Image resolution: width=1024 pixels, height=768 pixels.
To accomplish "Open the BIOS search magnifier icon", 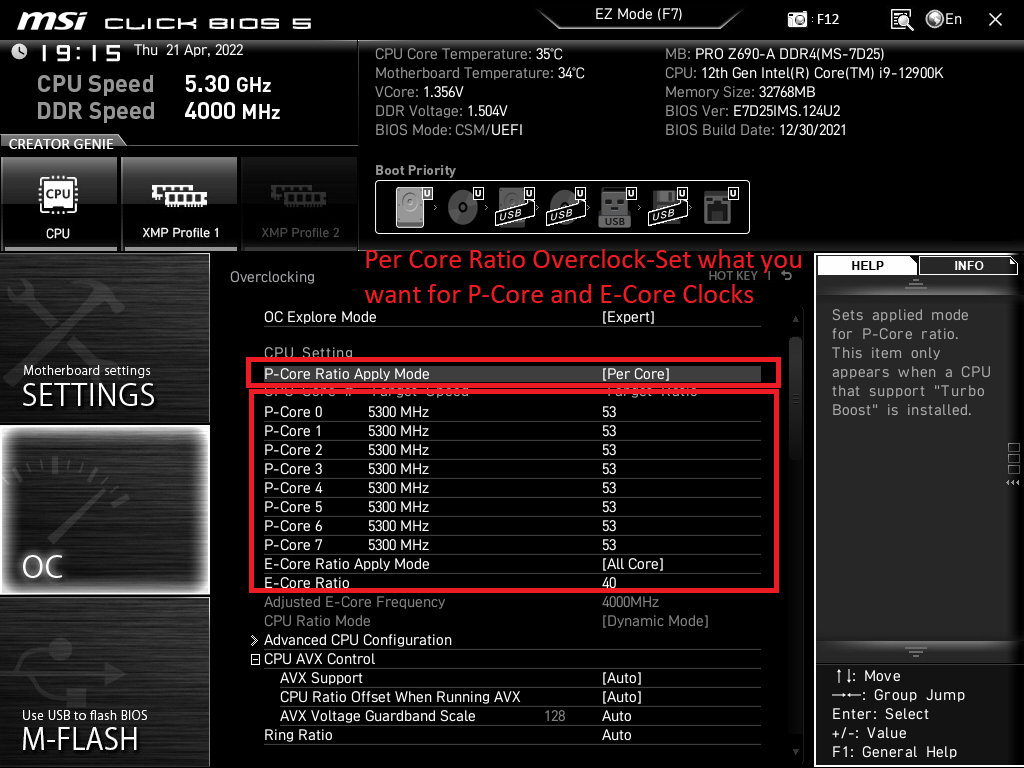I will tap(902, 20).
